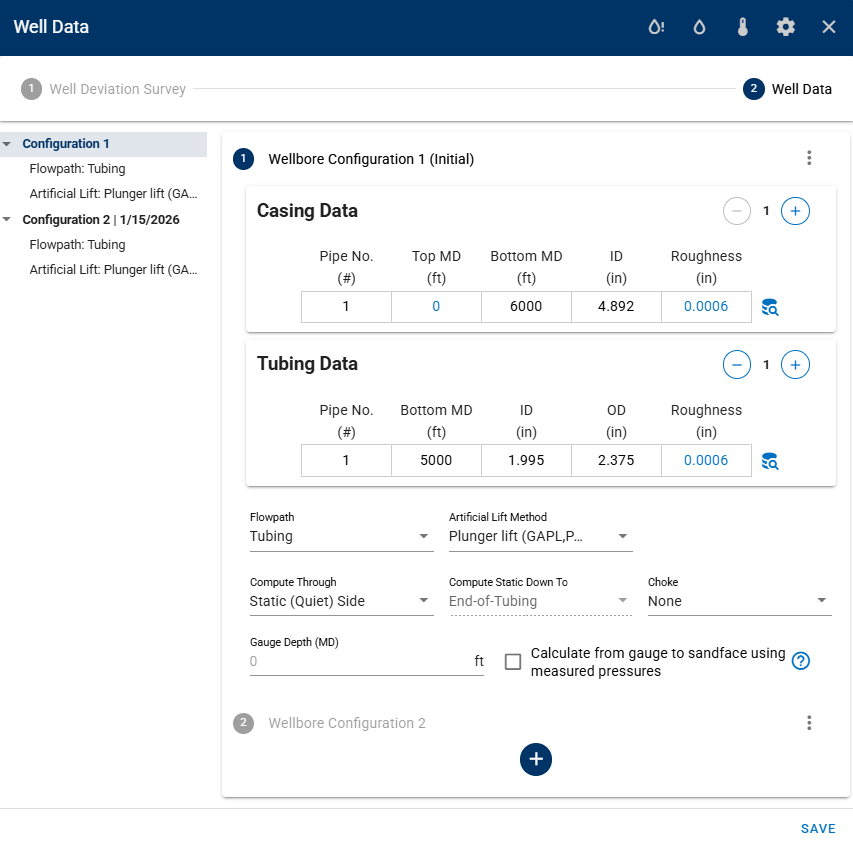Enable calculate from gauge to sandface
This screenshot has height=848, width=853.
(513, 662)
